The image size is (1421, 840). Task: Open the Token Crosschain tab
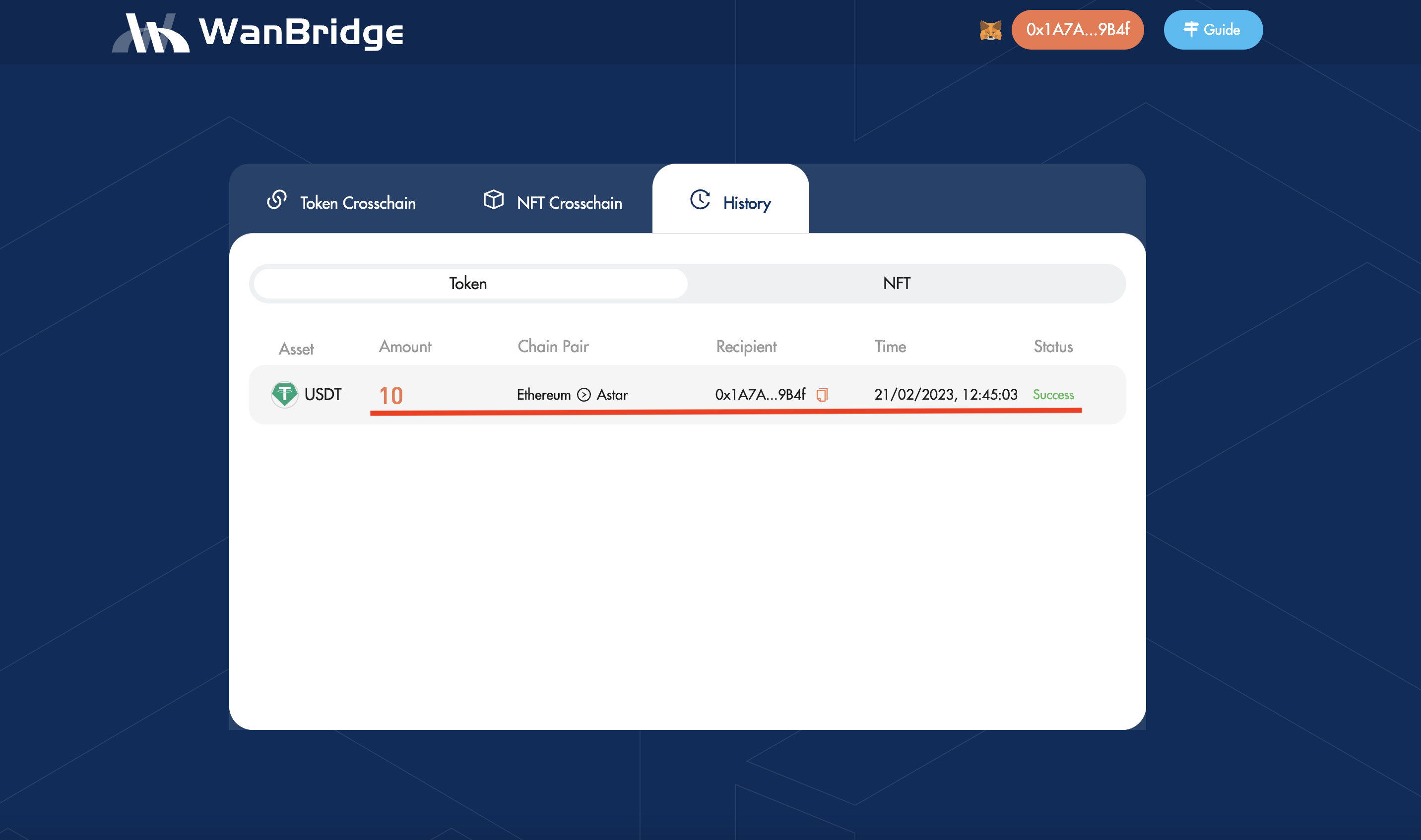tap(358, 203)
